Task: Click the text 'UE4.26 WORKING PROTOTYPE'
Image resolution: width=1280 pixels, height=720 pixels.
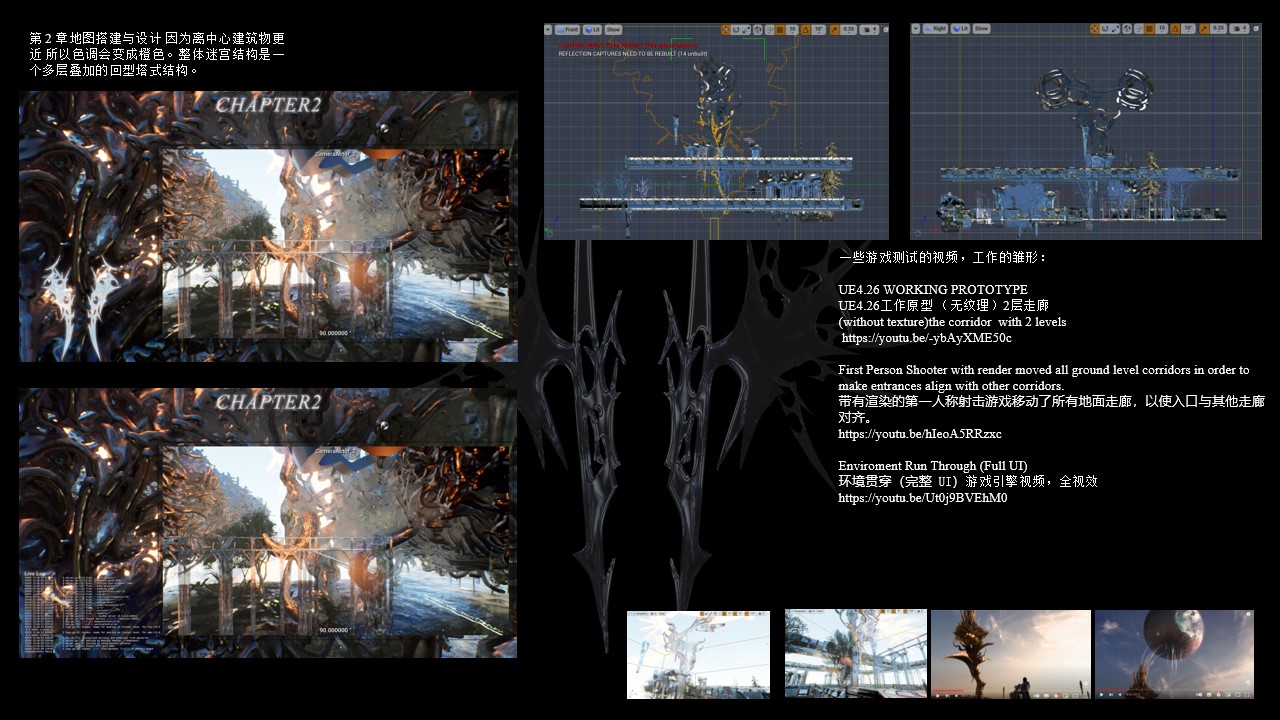Action: pos(933,290)
